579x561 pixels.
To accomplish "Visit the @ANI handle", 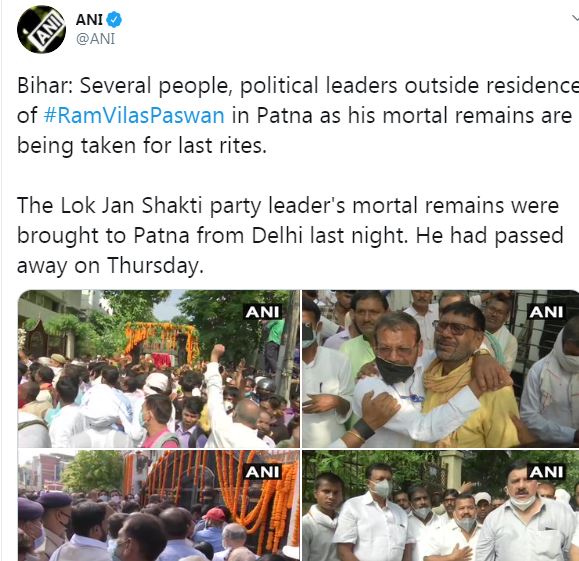I will (x=96, y=39).
